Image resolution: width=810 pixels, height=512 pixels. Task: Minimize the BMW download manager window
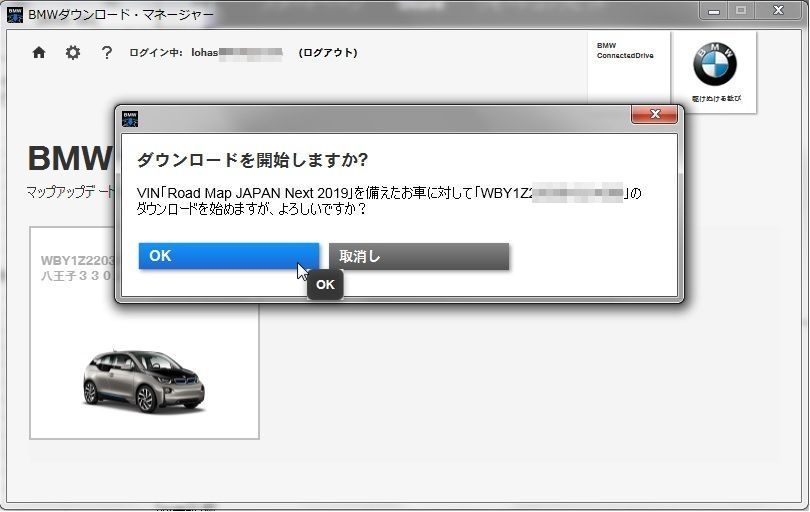(x=714, y=11)
